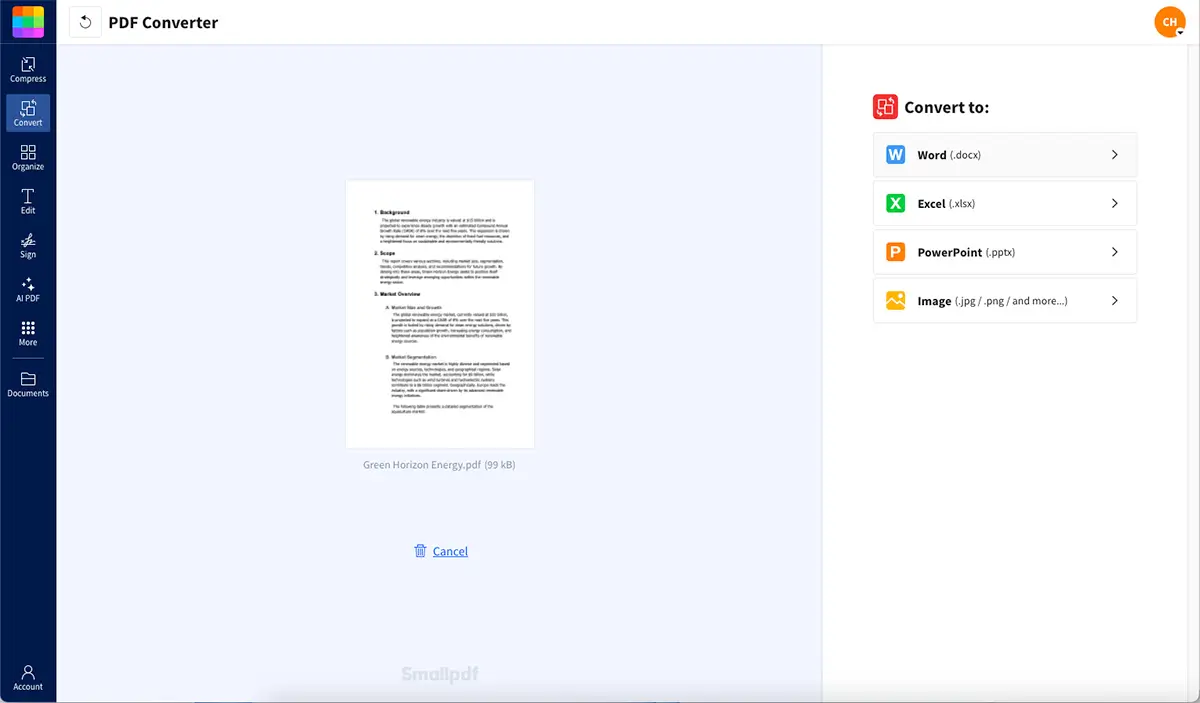Screen dimensions: 1200x703
Task: Select the Edit tool
Action: (28, 200)
